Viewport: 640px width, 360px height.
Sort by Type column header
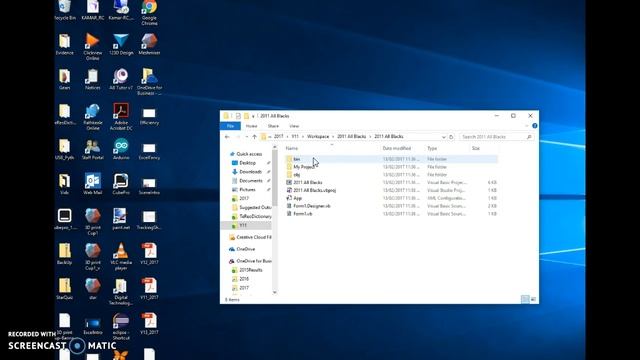(x=432, y=149)
